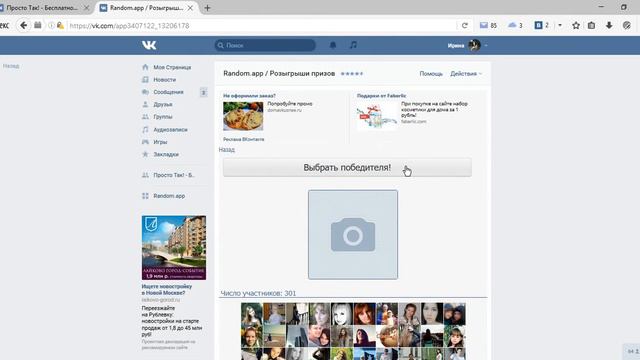Click the grid icon beside Random.app
The height and width of the screenshot is (360, 640).
coord(145,196)
